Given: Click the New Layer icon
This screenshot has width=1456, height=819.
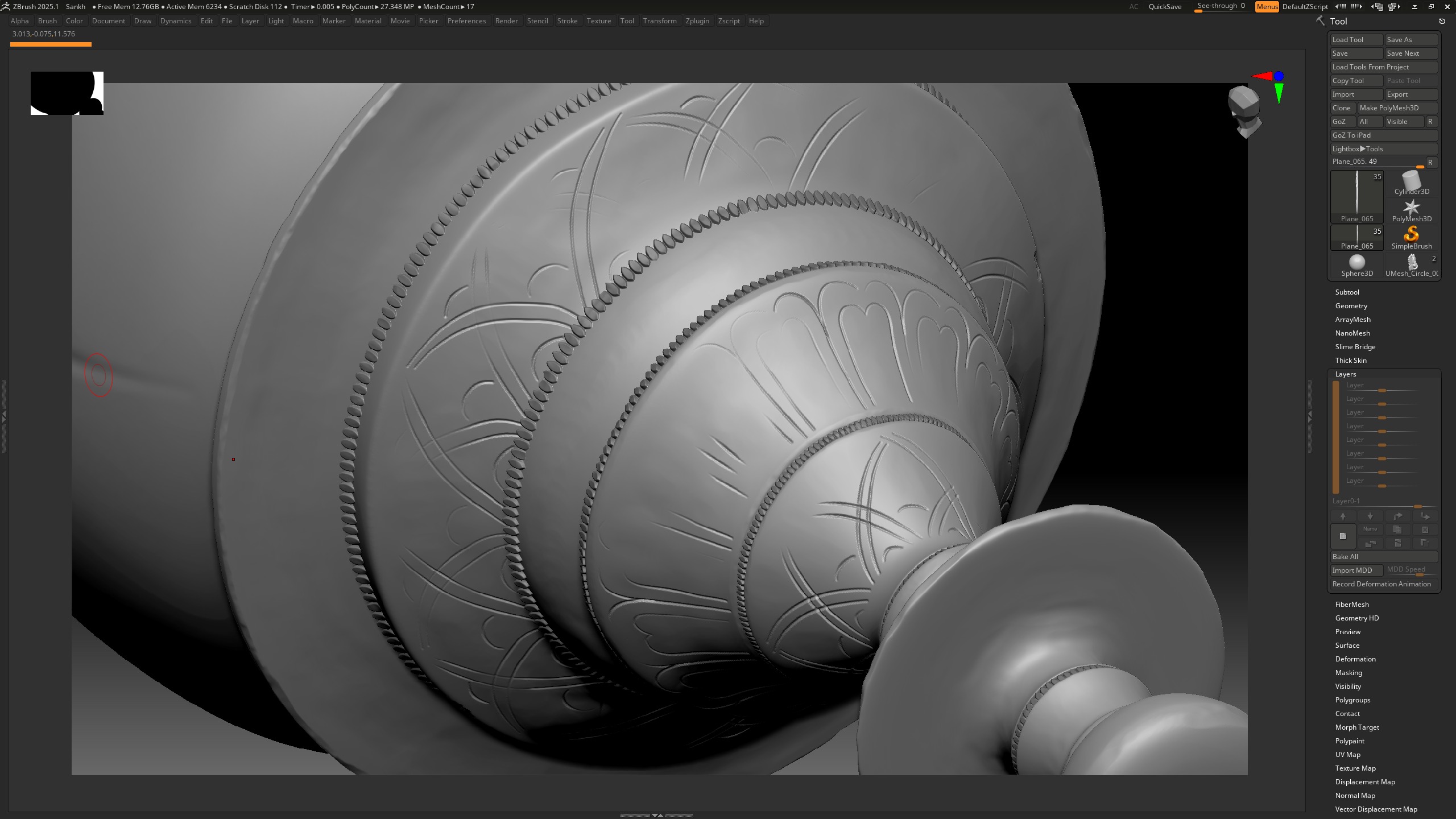Looking at the screenshot, I should (1343, 536).
